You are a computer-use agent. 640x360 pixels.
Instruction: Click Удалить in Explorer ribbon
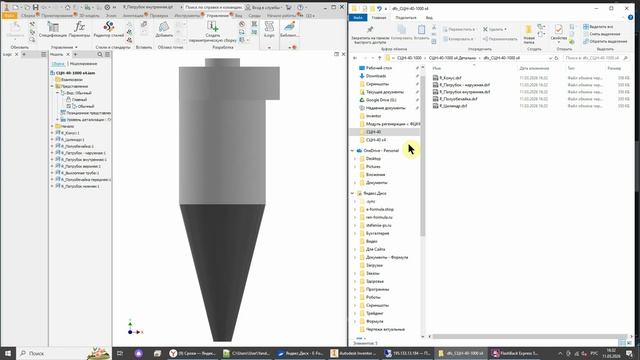click(x=495, y=29)
